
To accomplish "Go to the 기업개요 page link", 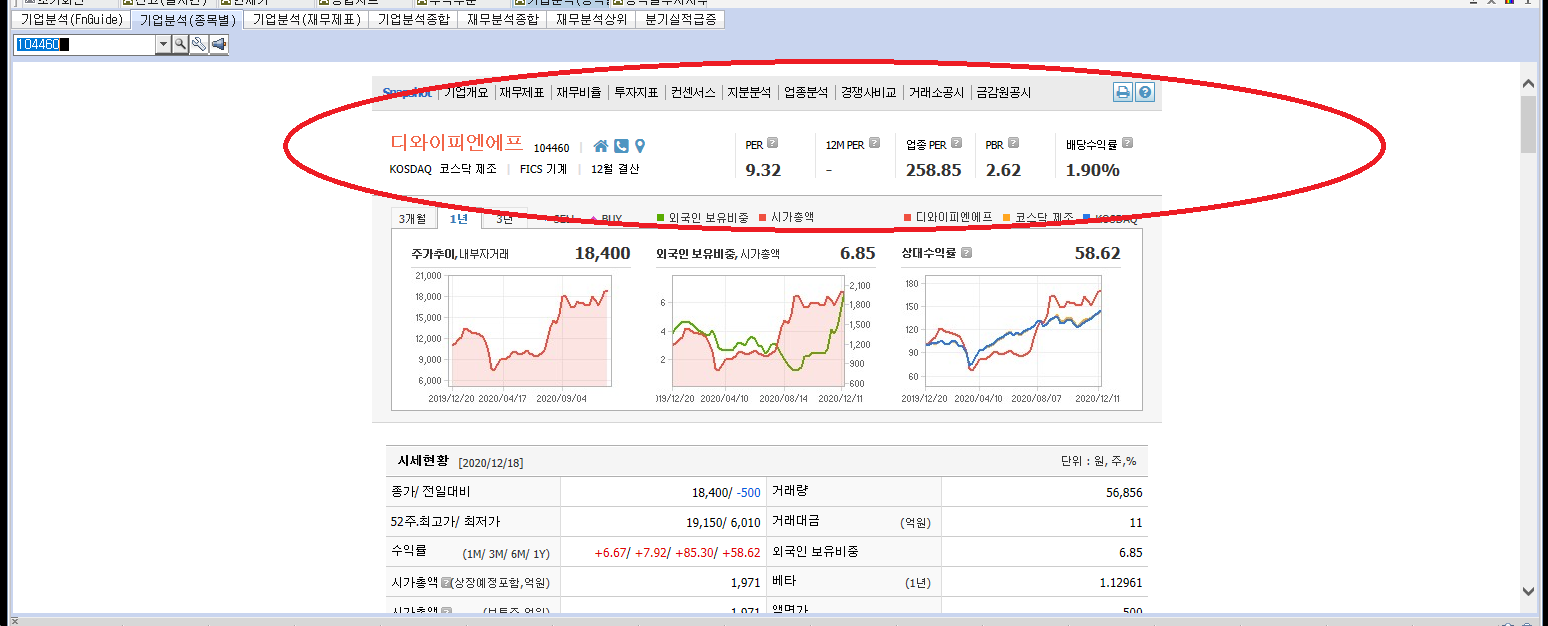I will coord(466,92).
